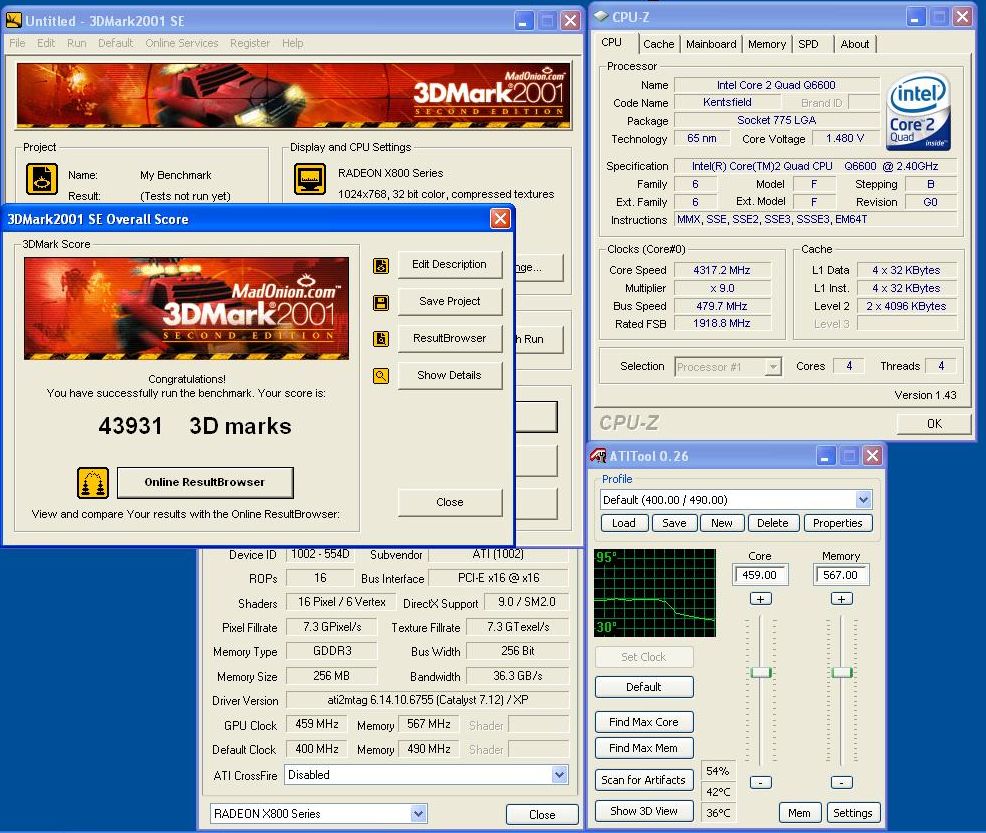Click the Intel Core 2 Quad logo
This screenshot has width=986, height=833.
coord(918,111)
